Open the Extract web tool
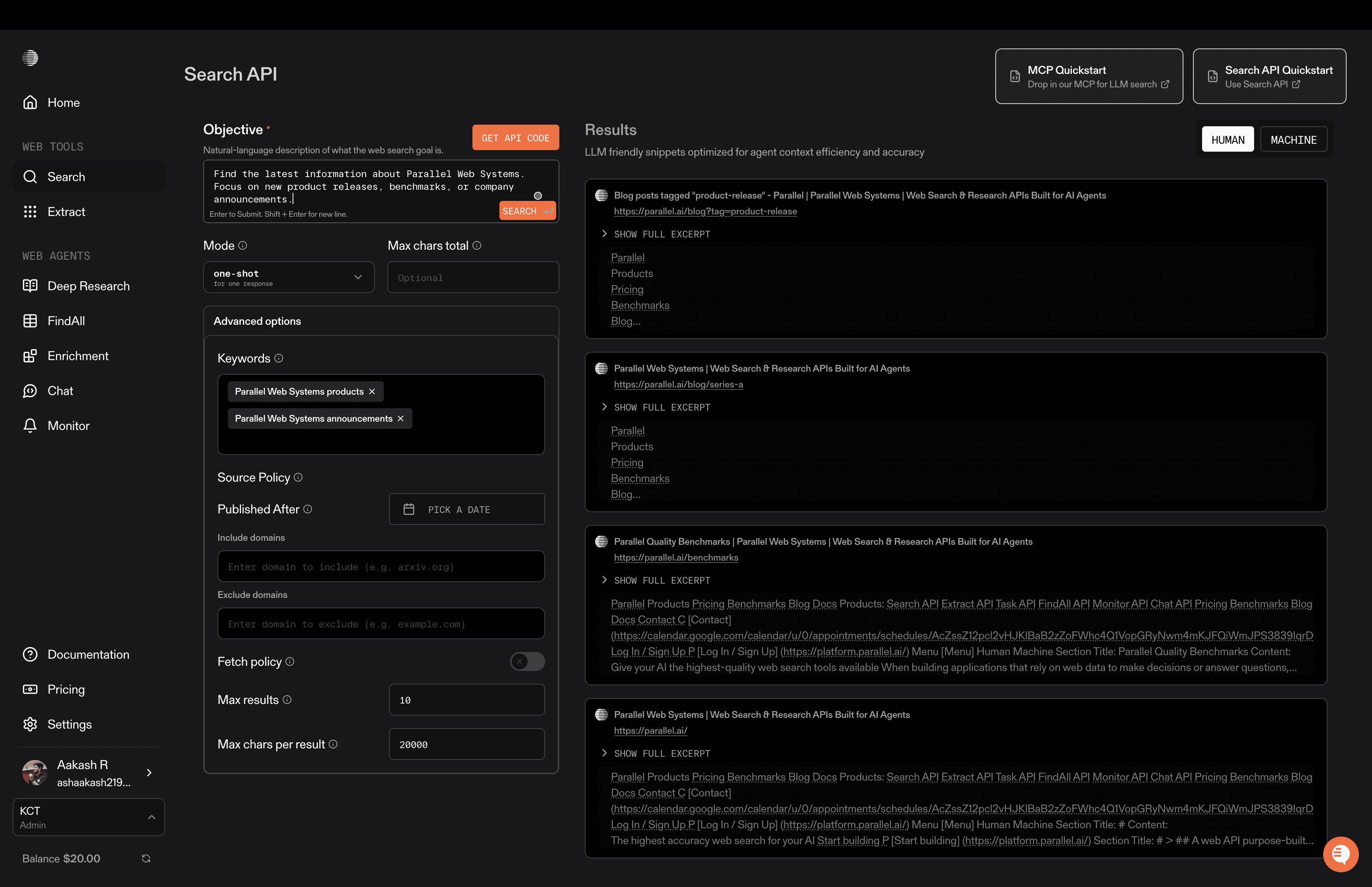 point(66,212)
